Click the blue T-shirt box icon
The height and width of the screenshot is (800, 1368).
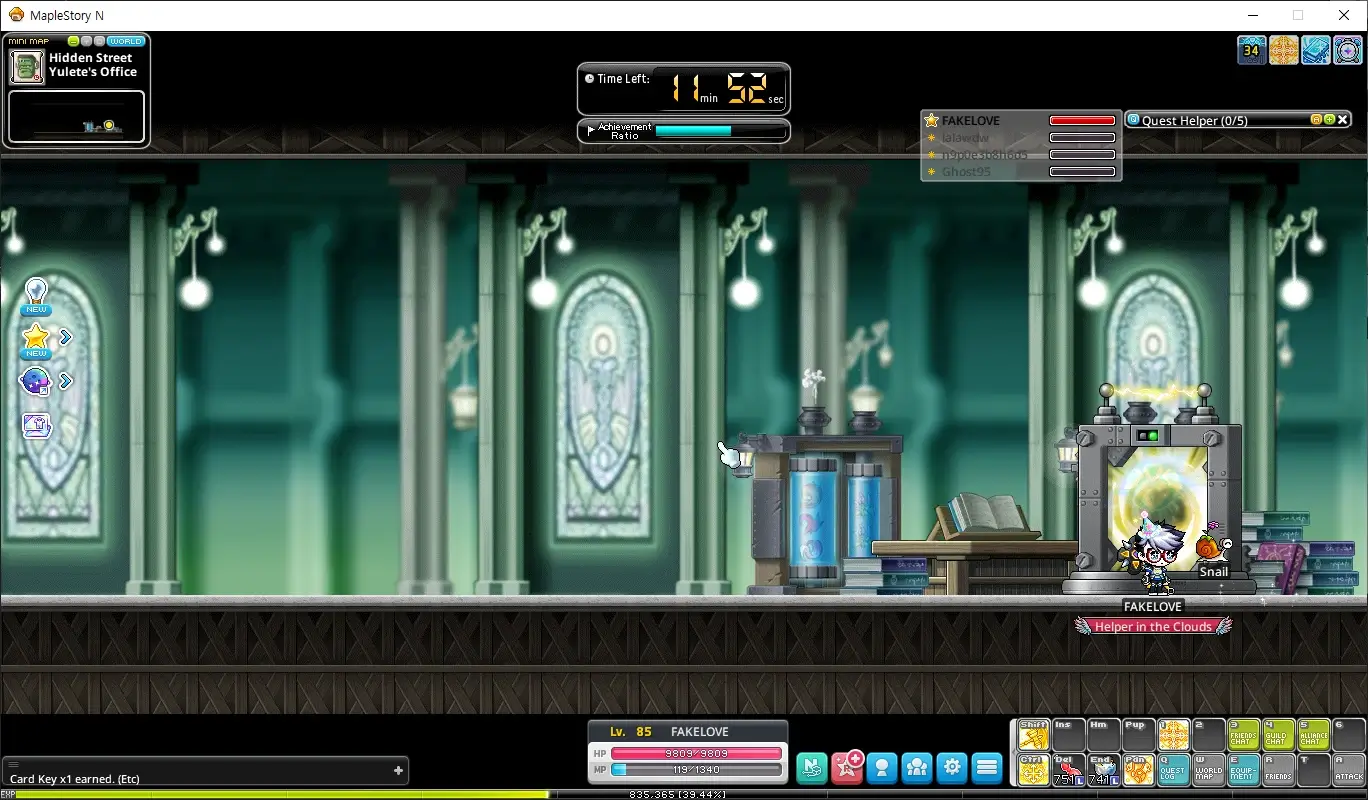pos(36,426)
